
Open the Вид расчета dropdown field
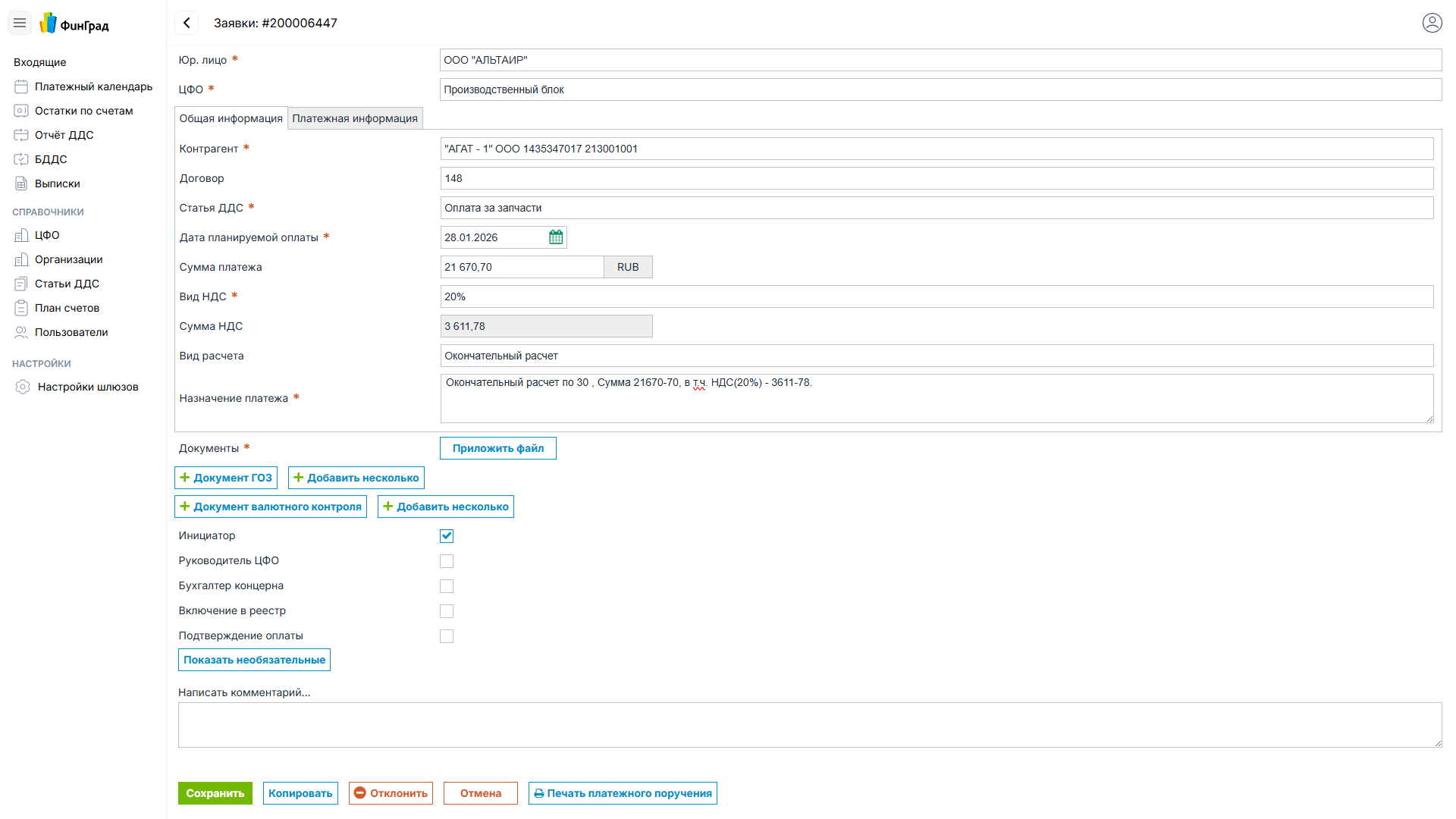[937, 356]
